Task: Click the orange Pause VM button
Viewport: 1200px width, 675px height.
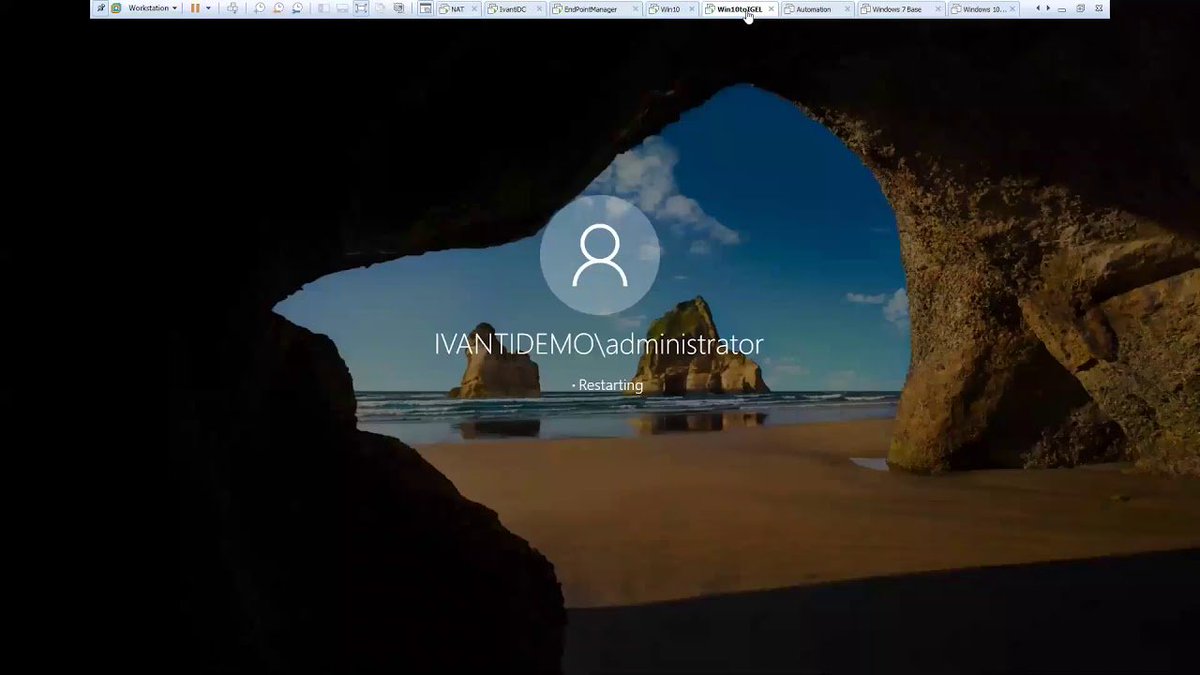Action: pos(195,8)
